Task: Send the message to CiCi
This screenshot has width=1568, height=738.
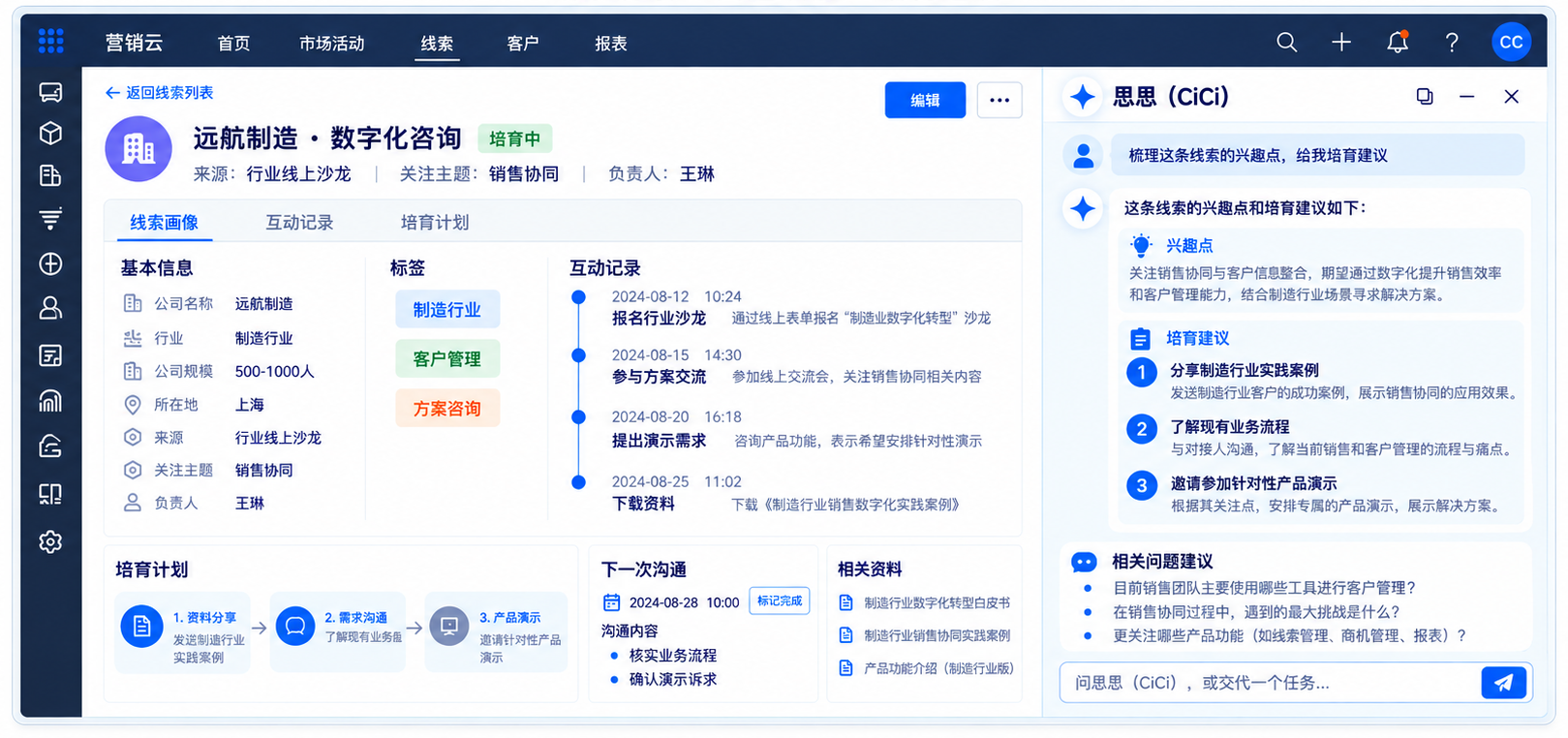Action: pyautogui.click(x=1504, y=683)
